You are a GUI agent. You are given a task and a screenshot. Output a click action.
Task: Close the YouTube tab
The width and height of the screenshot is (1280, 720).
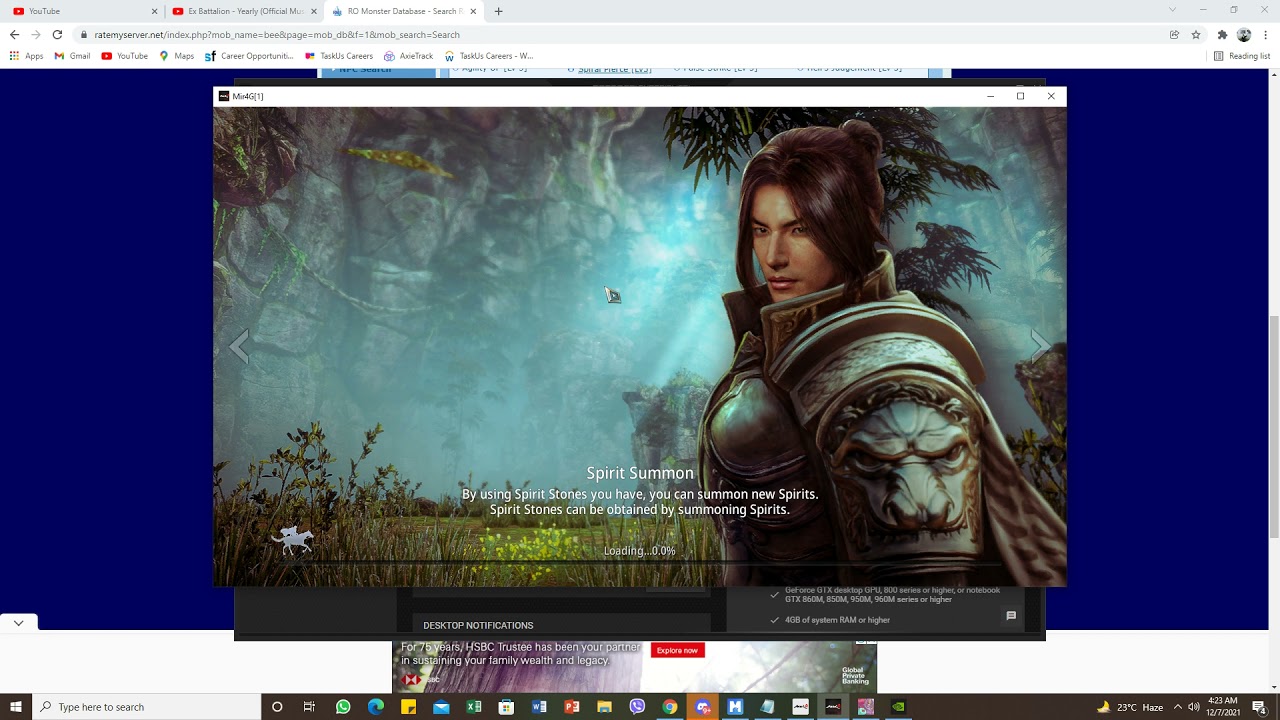[x=154, y=11]
